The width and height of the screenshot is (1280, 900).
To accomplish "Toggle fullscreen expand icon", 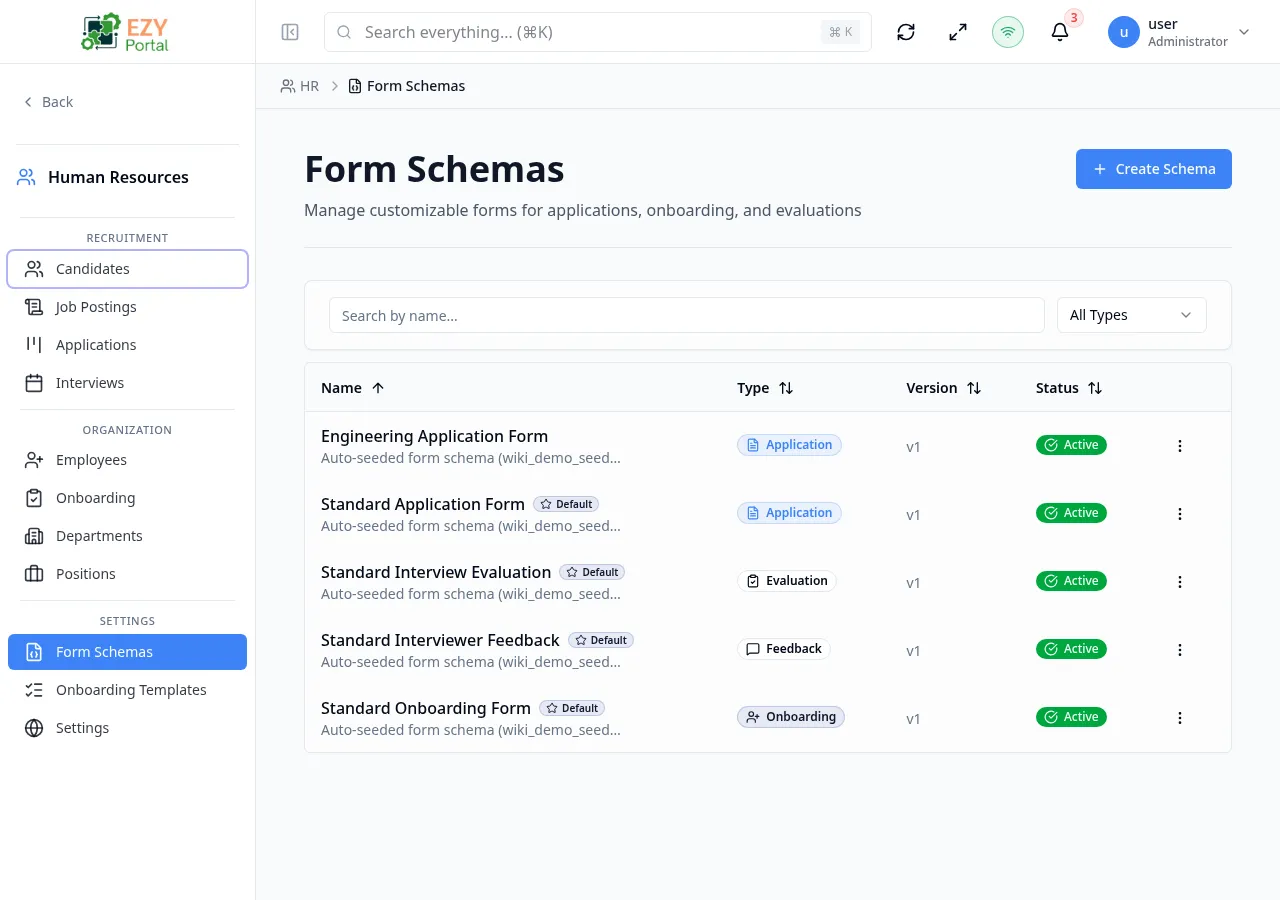I will tap(958, 32).
